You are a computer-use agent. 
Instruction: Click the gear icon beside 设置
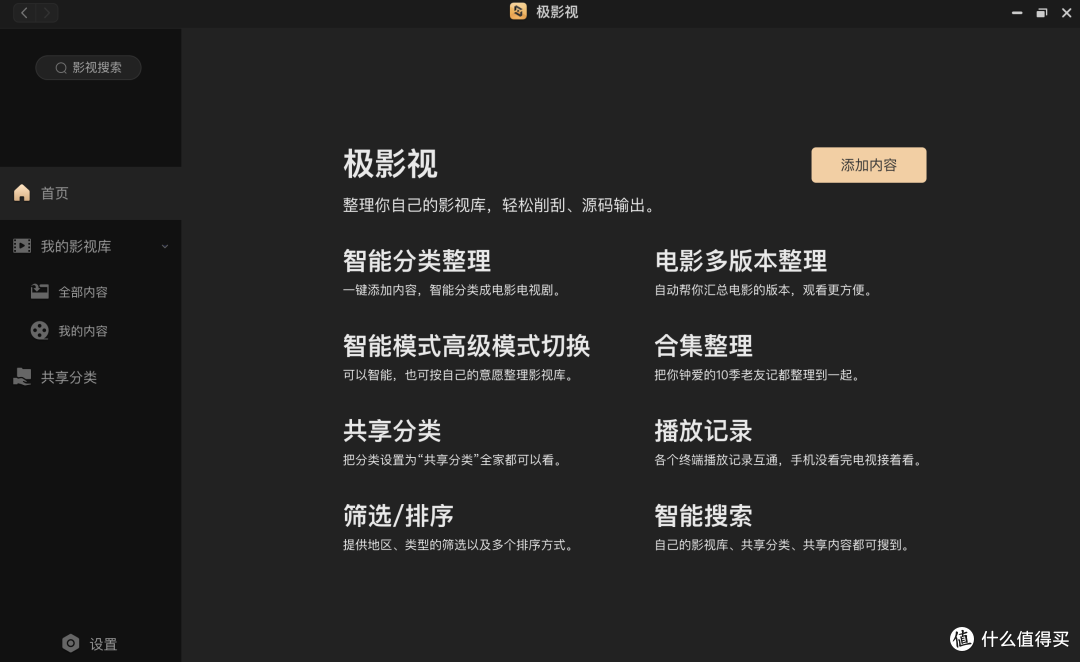click(70, 643)
